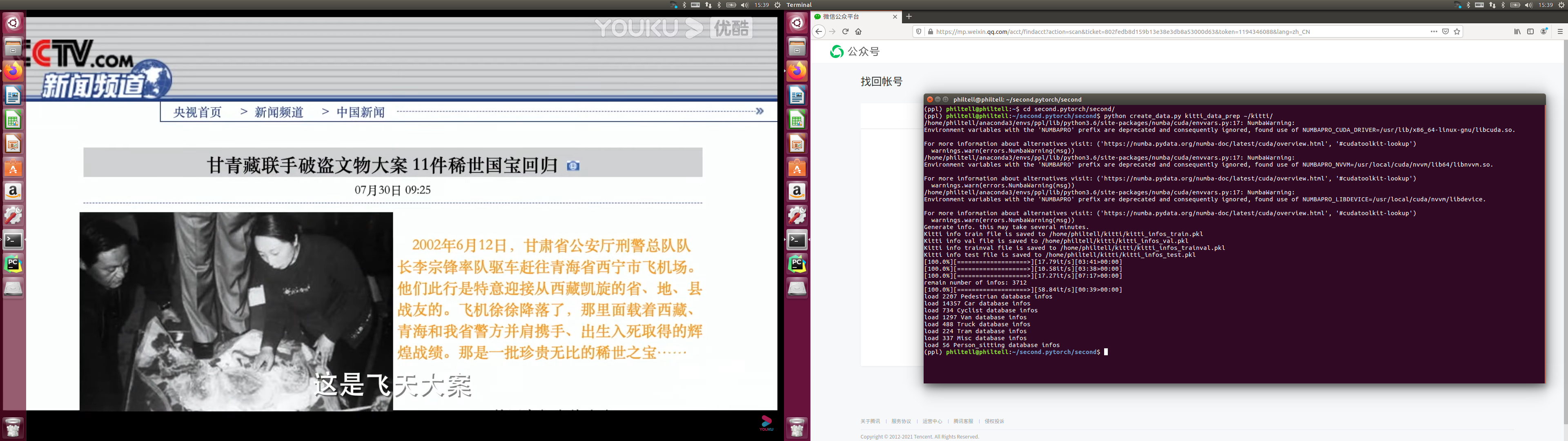1568x441 pixels.
Task: Click the Firefox home icon
Action: click(x=859, y=31)
